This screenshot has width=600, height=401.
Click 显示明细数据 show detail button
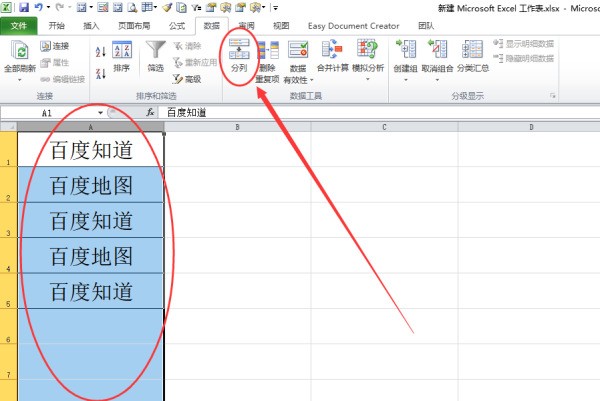point(523,44)
